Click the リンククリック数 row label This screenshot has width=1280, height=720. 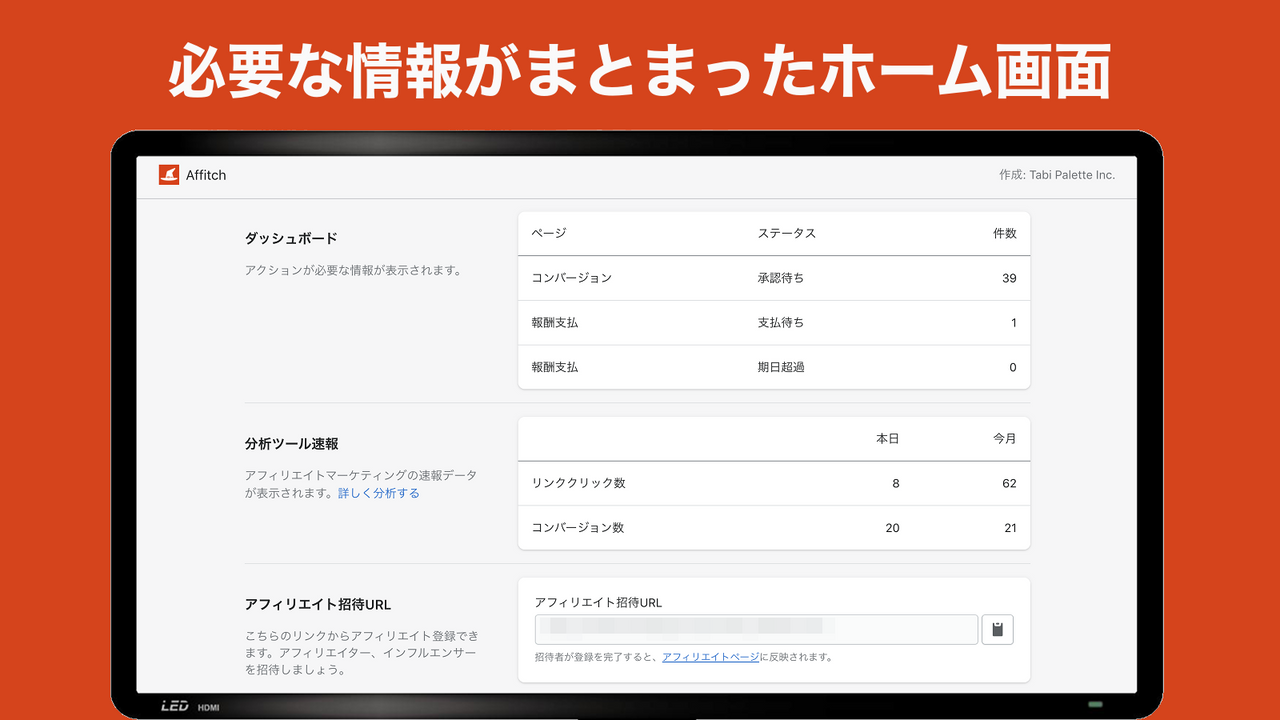point(579,483)
